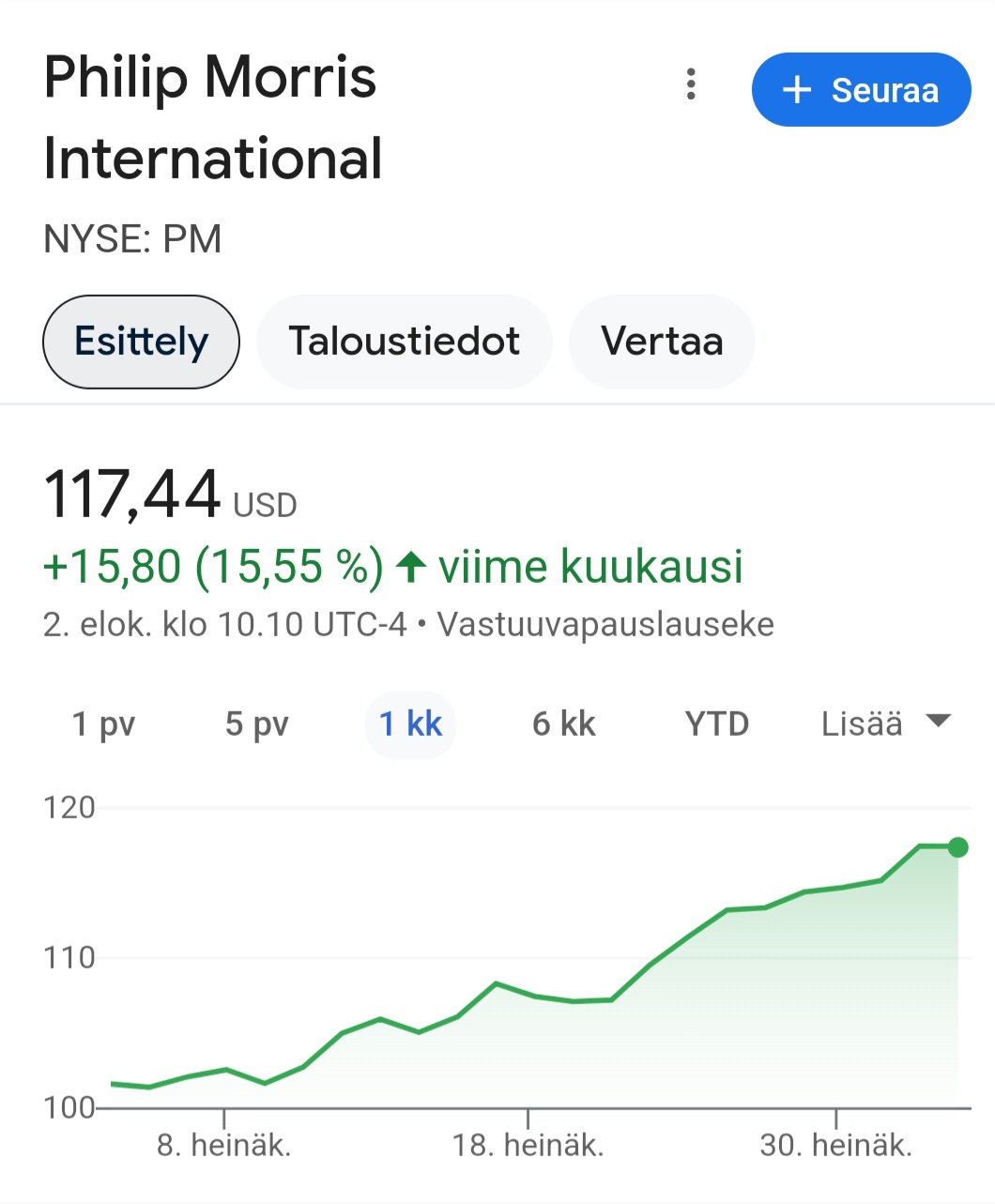Open the Vastuuvapauslauseke disclaimer link
995x1204 pixels.
[x=605, y=625]
